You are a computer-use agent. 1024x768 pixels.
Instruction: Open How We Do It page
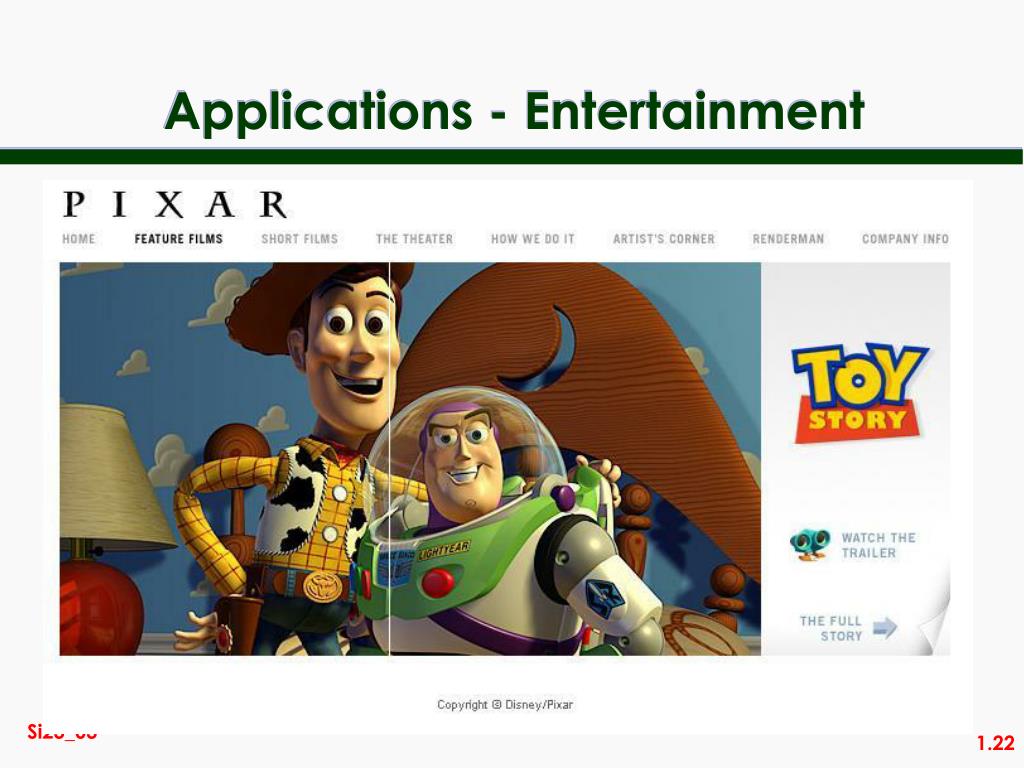tap(533, 239)
